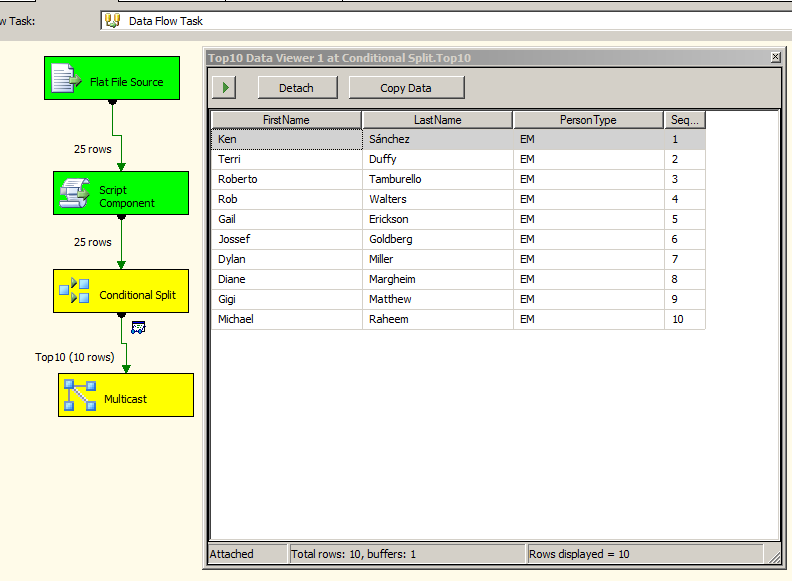Click Total rows: 10, buffers: 1 status
The width and height of the screenshot is (792, 581).
point(407,554)
